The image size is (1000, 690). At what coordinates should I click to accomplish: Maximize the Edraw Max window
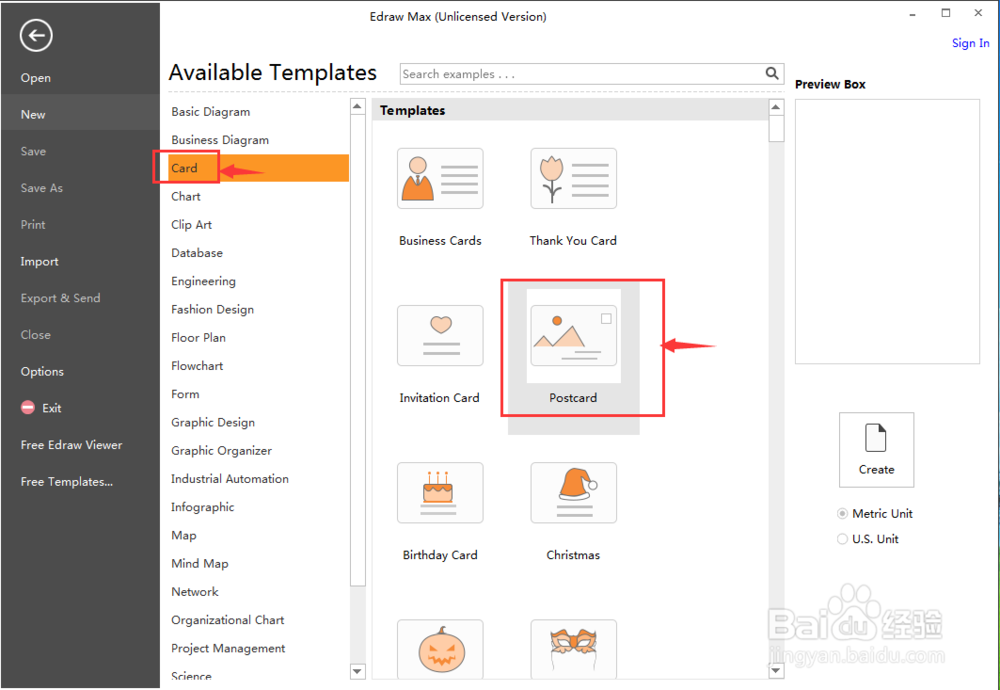coord(946,13)
